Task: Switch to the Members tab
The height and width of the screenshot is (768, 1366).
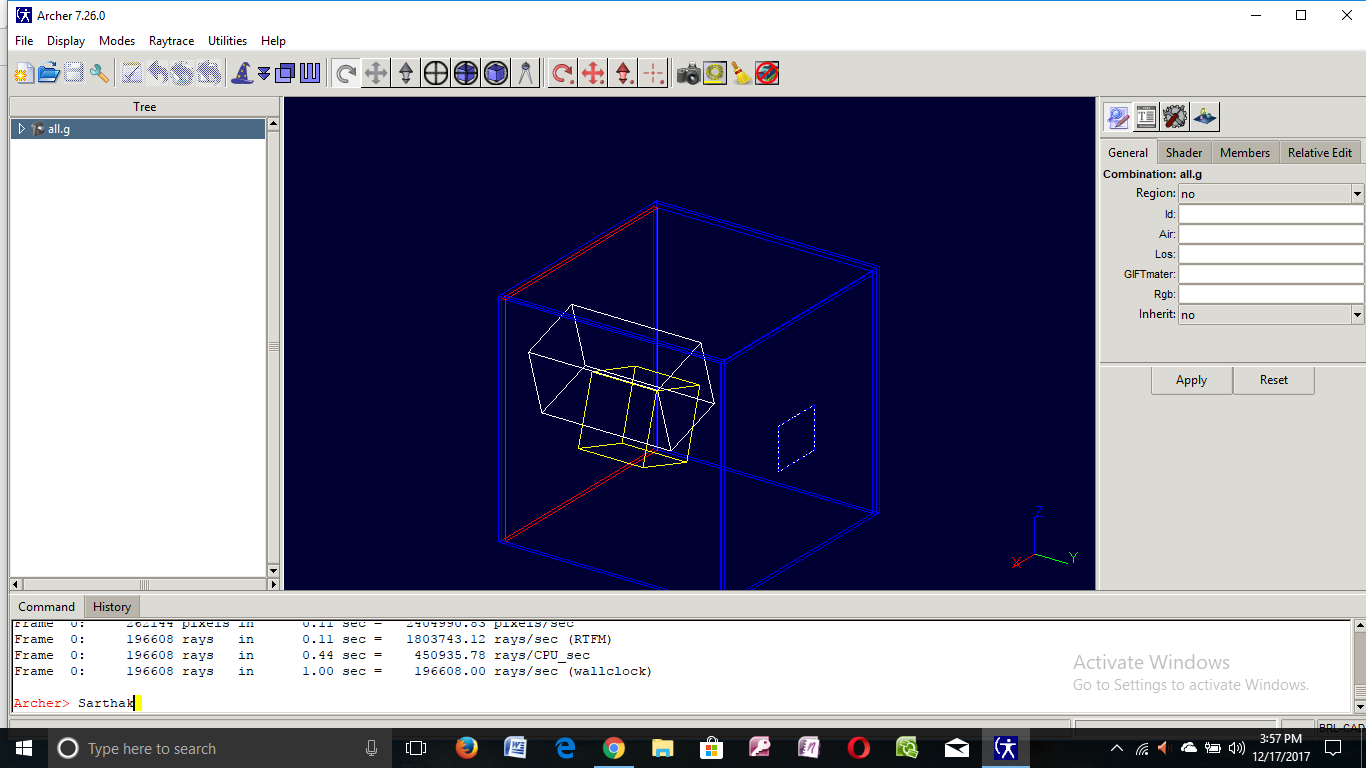Action: (x=1245, y=152)
